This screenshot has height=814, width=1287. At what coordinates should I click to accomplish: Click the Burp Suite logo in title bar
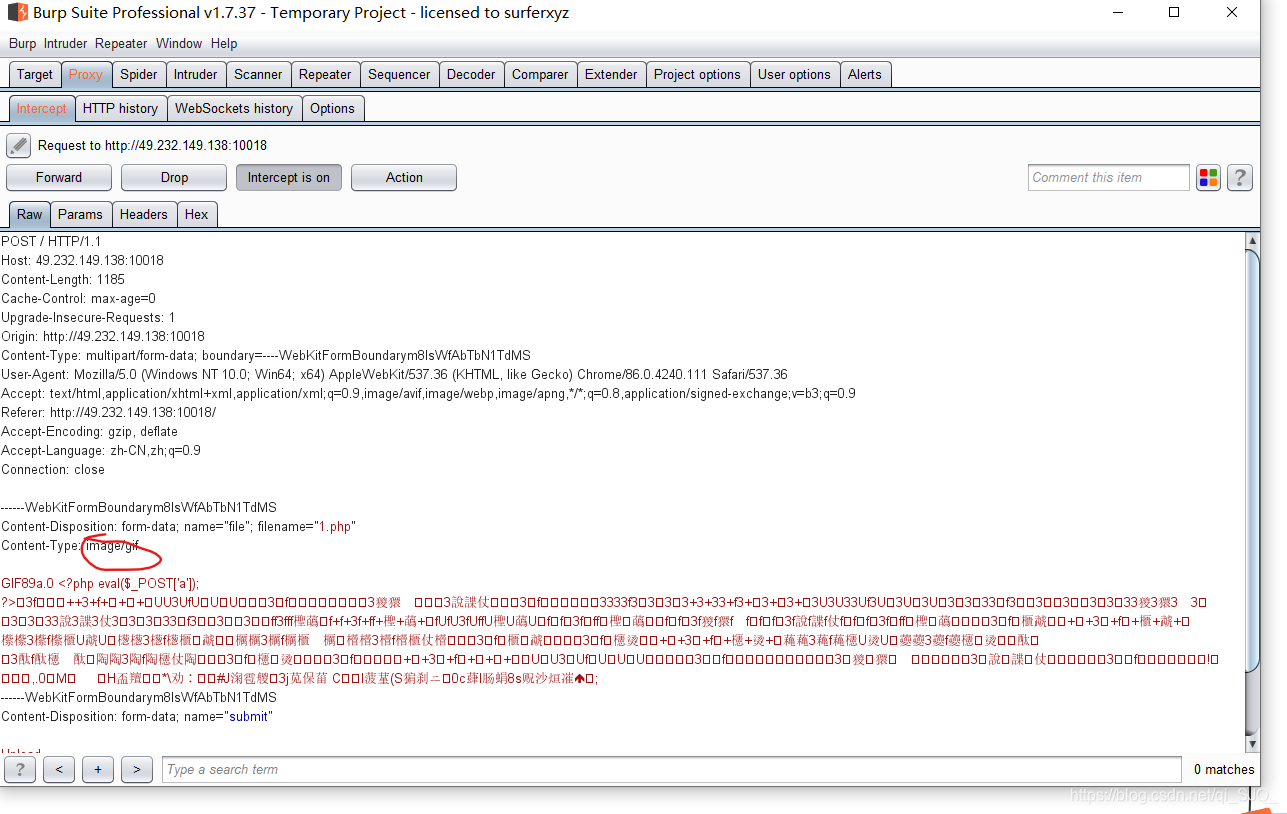17,13
